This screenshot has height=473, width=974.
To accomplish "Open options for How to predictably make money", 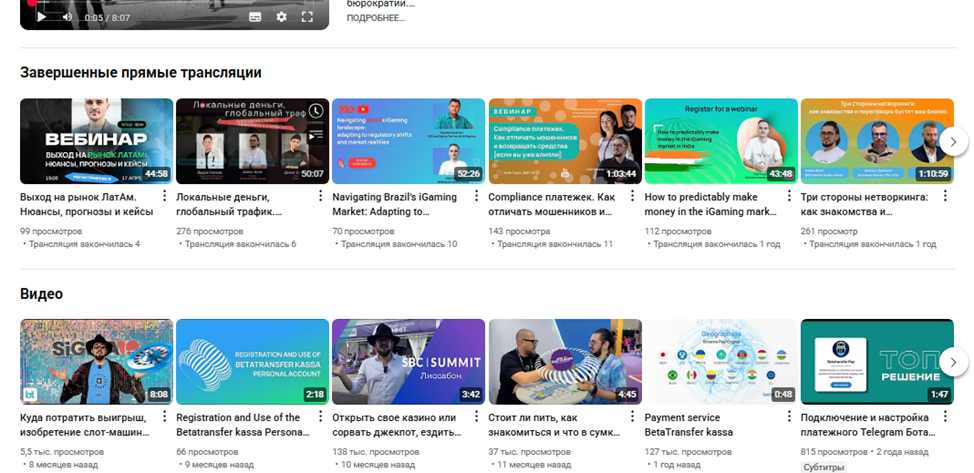I will click(789, 196).
